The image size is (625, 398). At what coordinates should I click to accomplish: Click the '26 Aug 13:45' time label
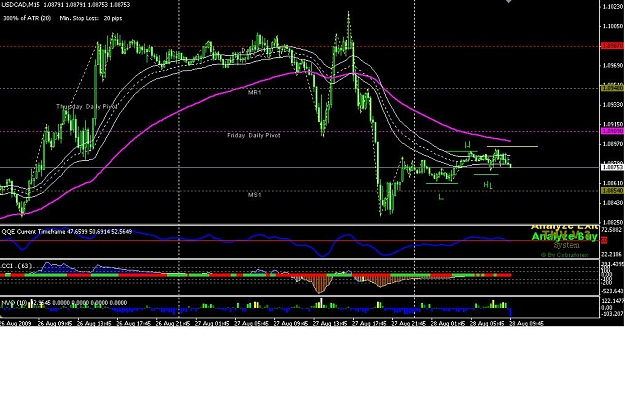[x=94, y=323]
